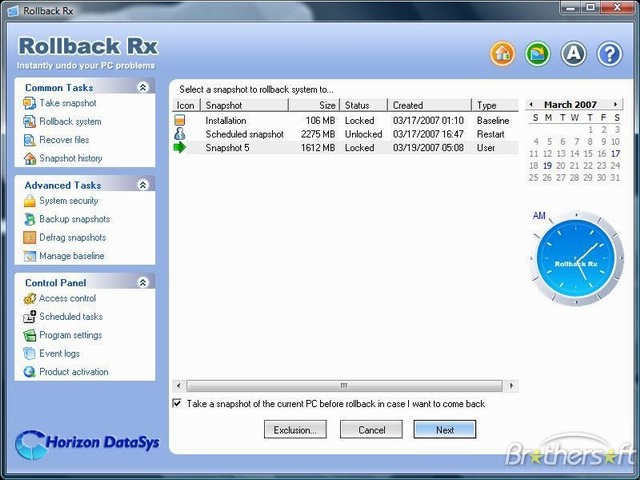Sort the list by the Status column header
Viewport: 640px width, 480px height.
(x=363, y=105)
